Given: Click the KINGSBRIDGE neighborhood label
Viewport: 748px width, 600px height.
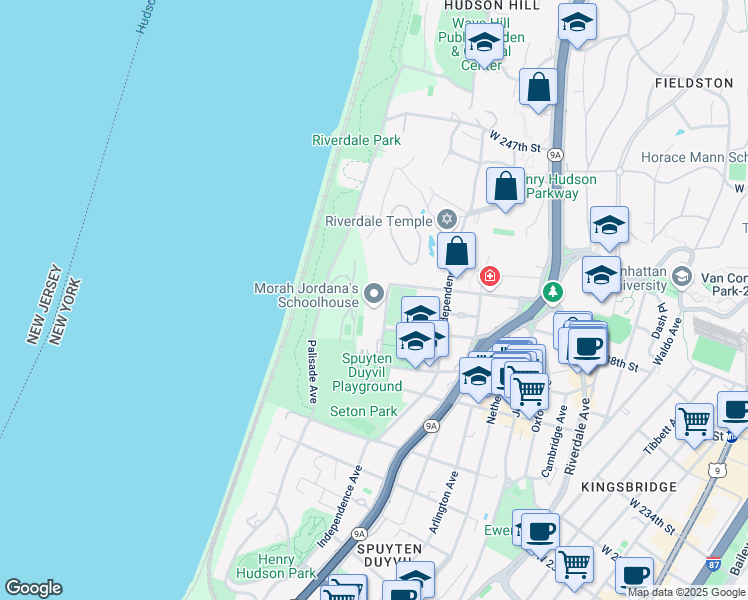Looking at the screenshot, I should pyautogui.click(x=629, y=487).
